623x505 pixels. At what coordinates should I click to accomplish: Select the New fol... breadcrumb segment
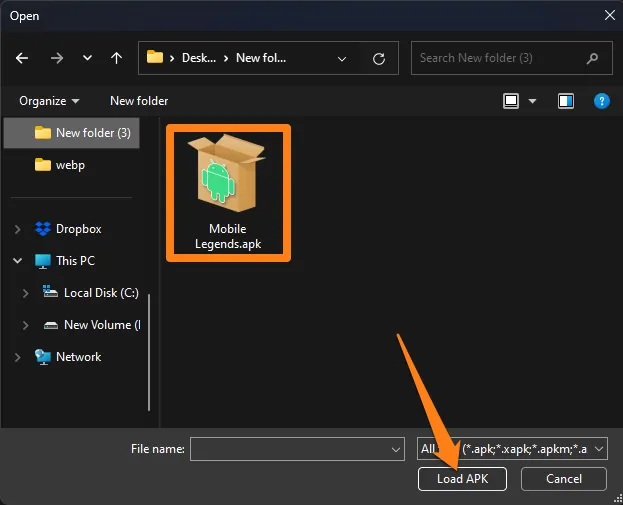coord(261,58)
